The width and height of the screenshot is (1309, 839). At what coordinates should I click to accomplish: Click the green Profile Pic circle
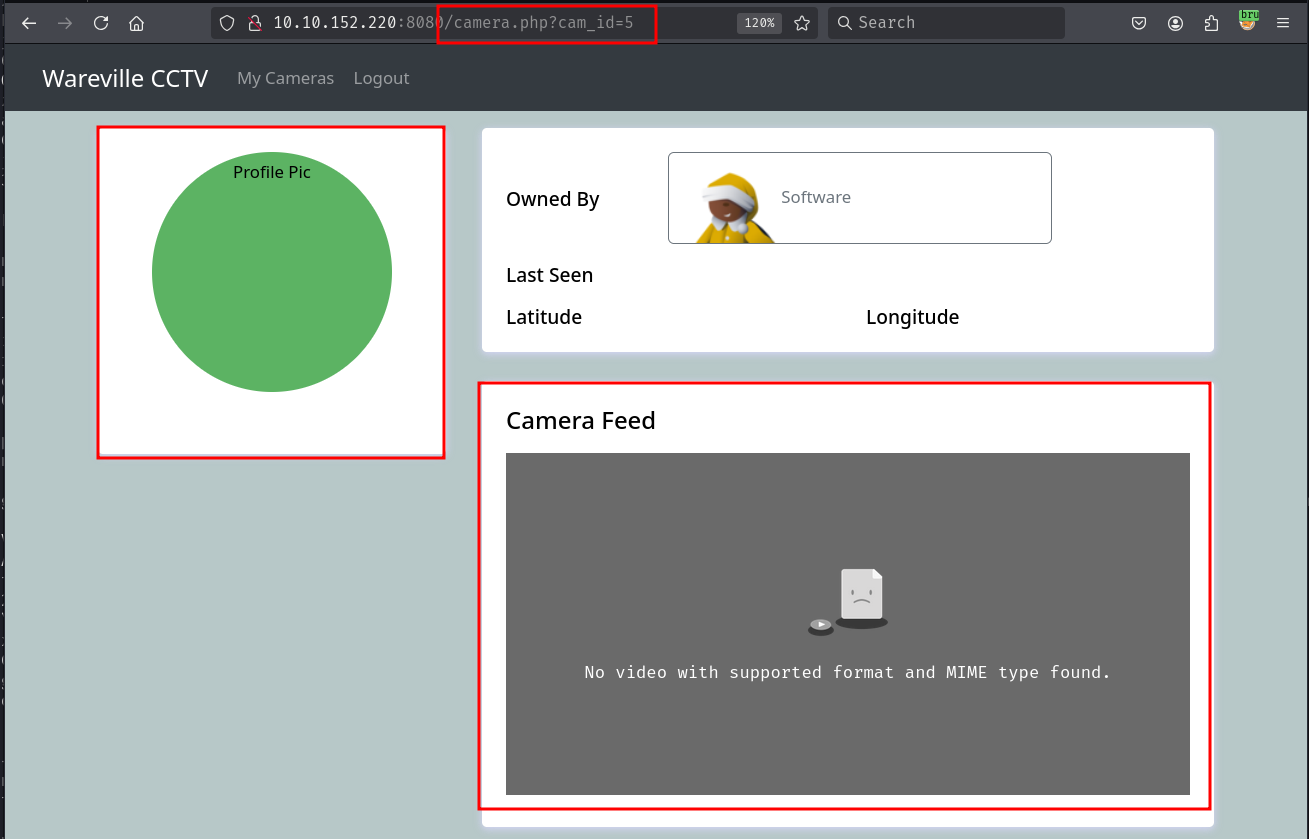(272, 272)
